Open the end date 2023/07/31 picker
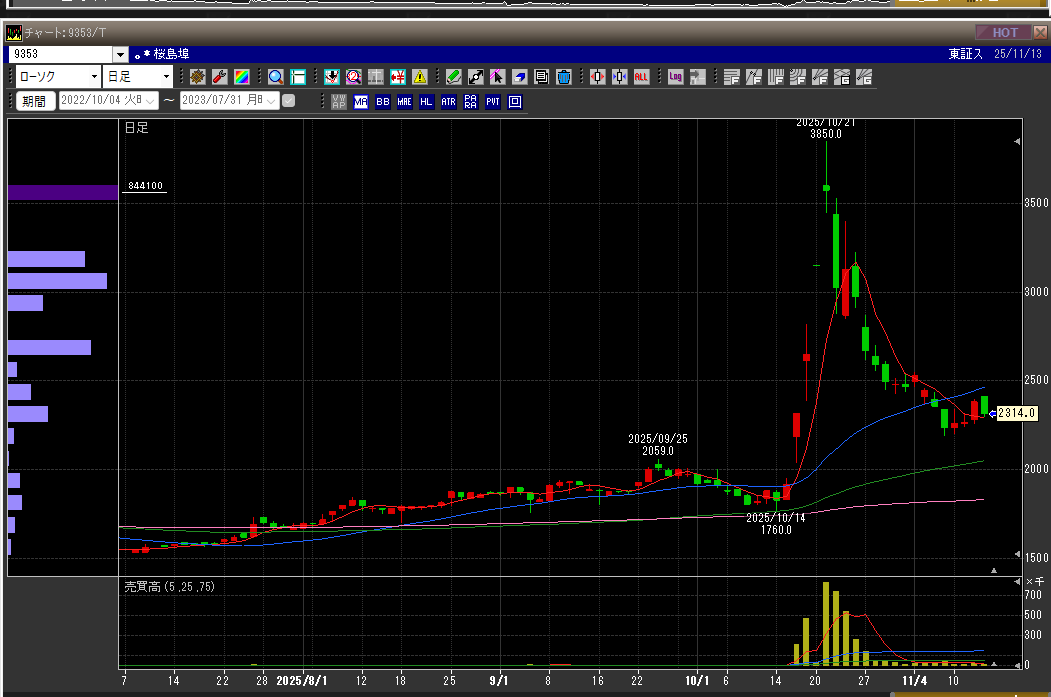 coord(271,101)
